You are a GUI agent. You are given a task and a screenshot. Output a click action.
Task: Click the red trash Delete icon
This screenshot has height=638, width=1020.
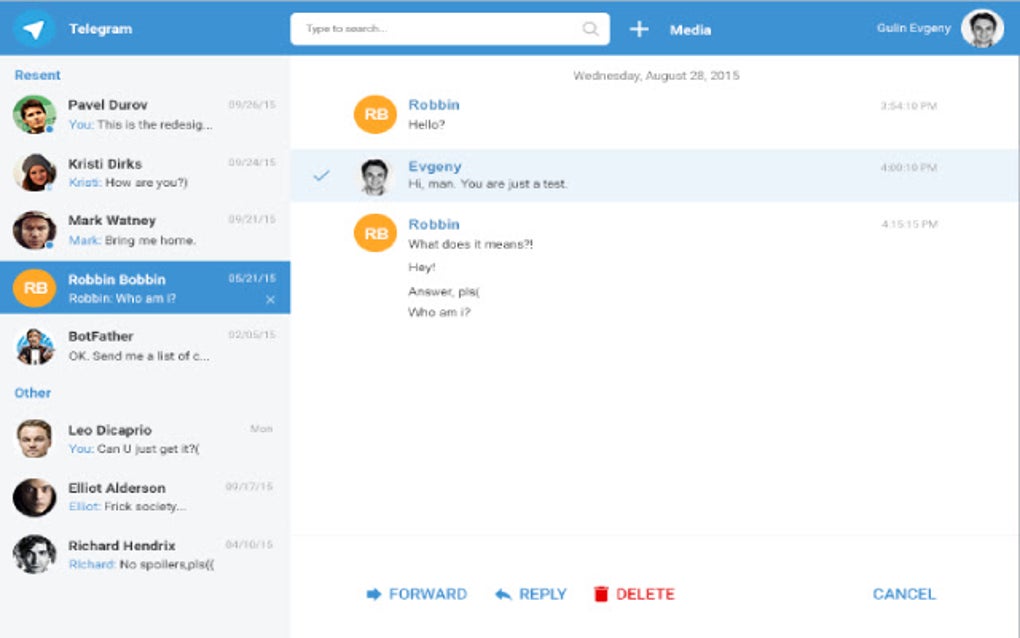[x=601, y=594]
